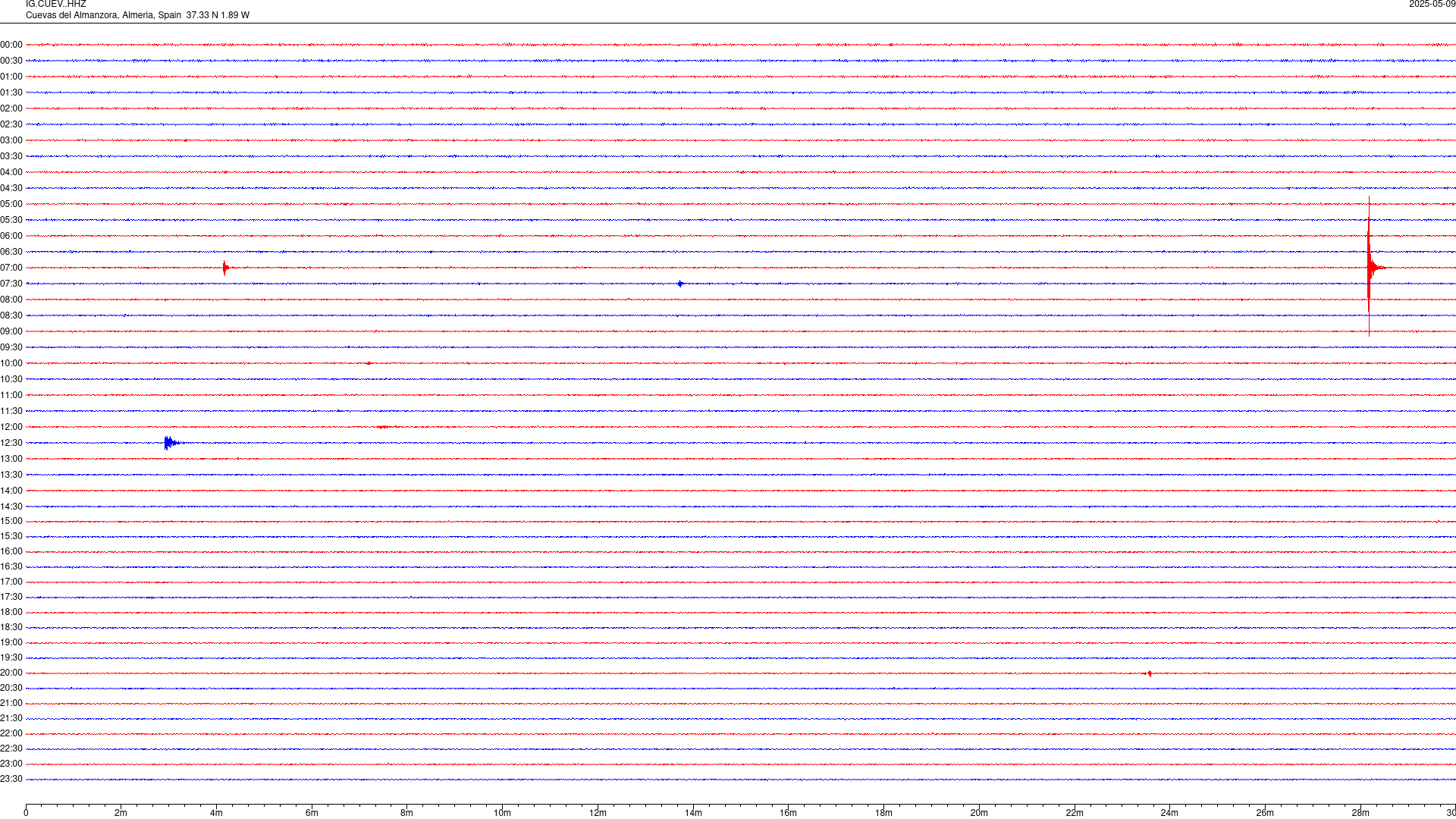
Task: Click the 2m tick label on the axis
Action: point(121,813)
